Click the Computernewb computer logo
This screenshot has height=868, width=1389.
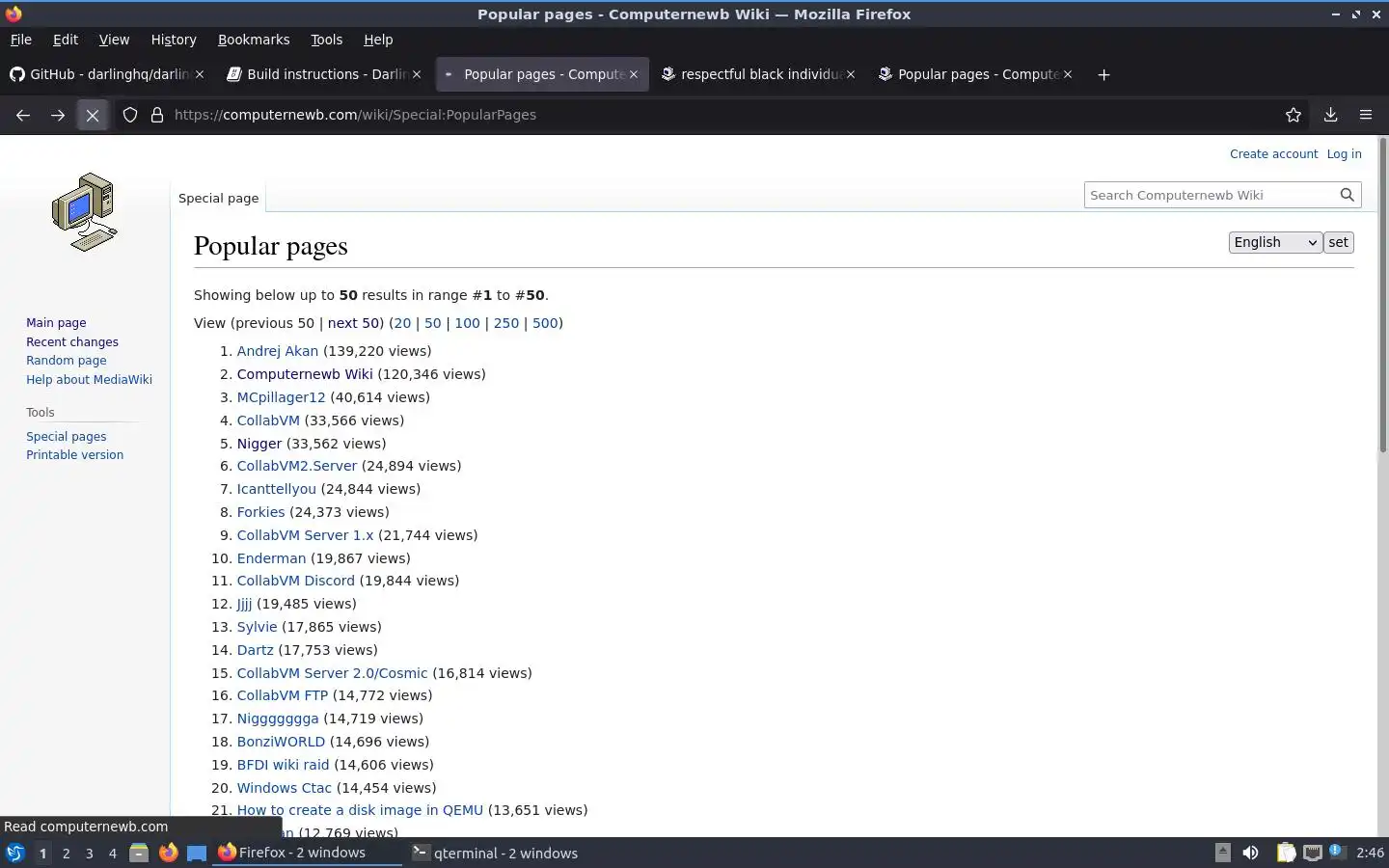click(x=85, y=212)
